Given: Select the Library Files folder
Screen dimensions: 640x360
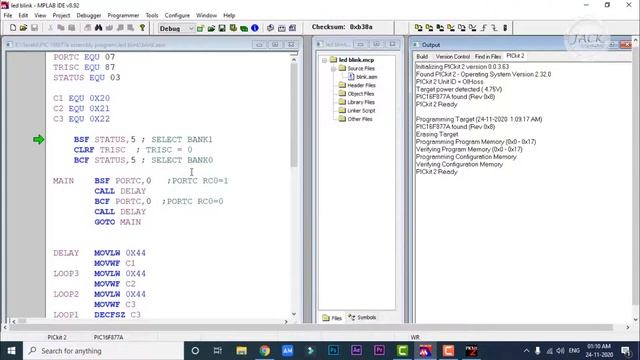Looking at the screenshot, I should coord(357,102).
